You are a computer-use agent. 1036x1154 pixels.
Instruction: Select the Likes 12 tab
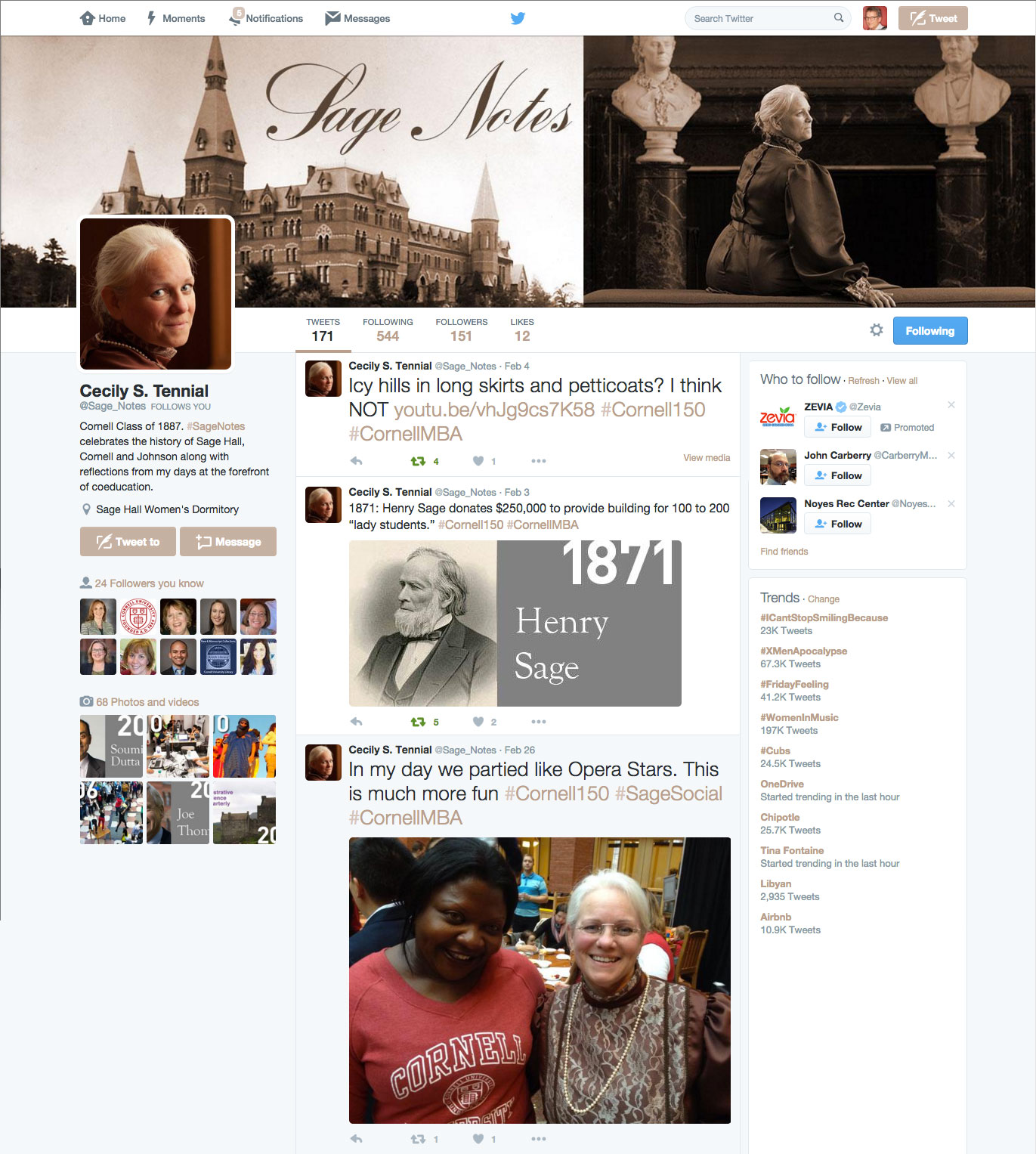click(522, 330)
